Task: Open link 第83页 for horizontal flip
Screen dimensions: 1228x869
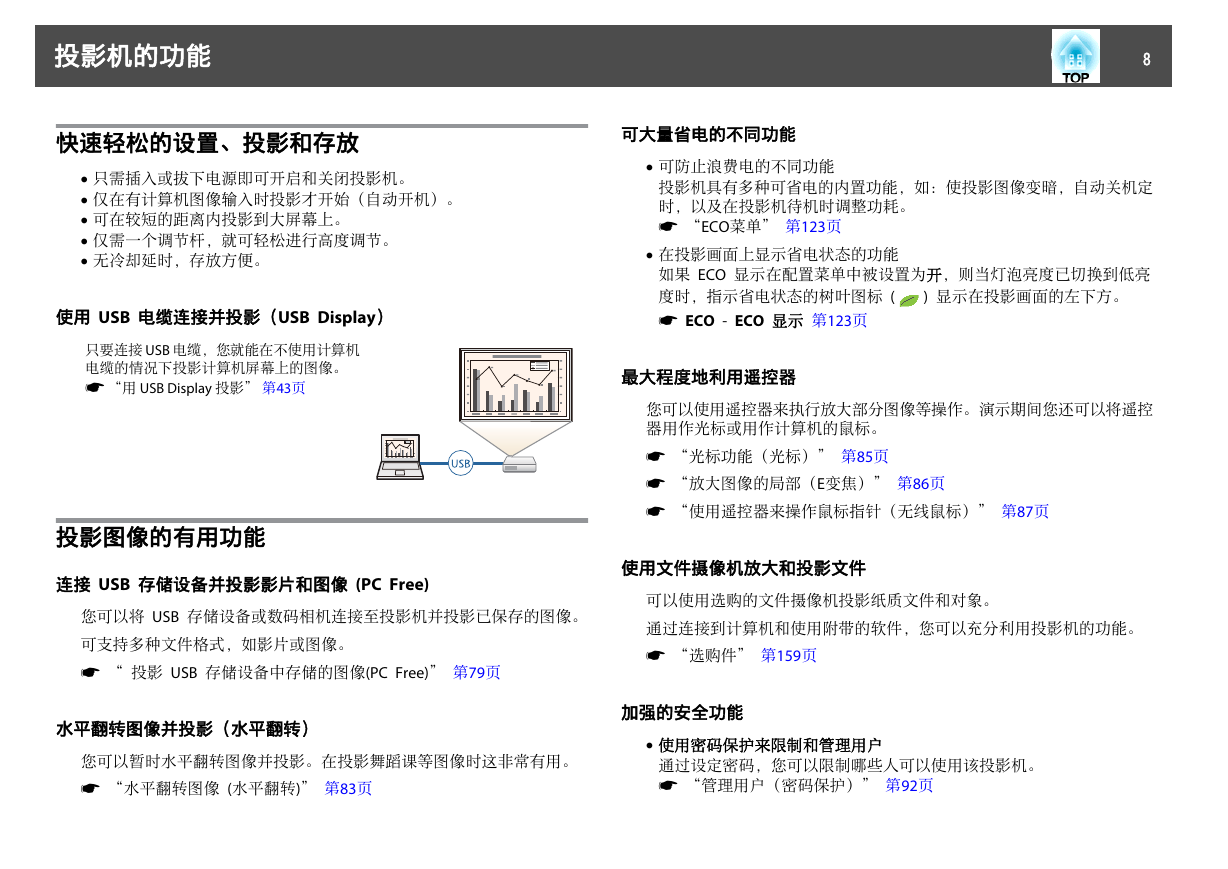Action: pyautogui.click(x=349, y=788)
